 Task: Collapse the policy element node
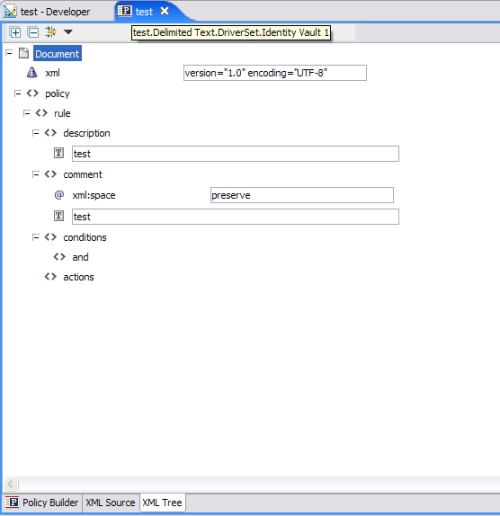point(18,93)
